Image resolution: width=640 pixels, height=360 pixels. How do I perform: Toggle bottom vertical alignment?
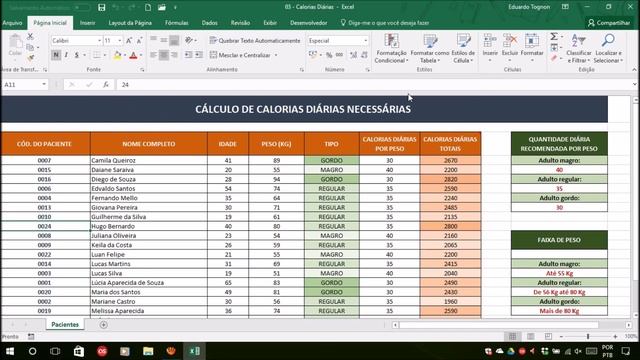coord(174,40)
